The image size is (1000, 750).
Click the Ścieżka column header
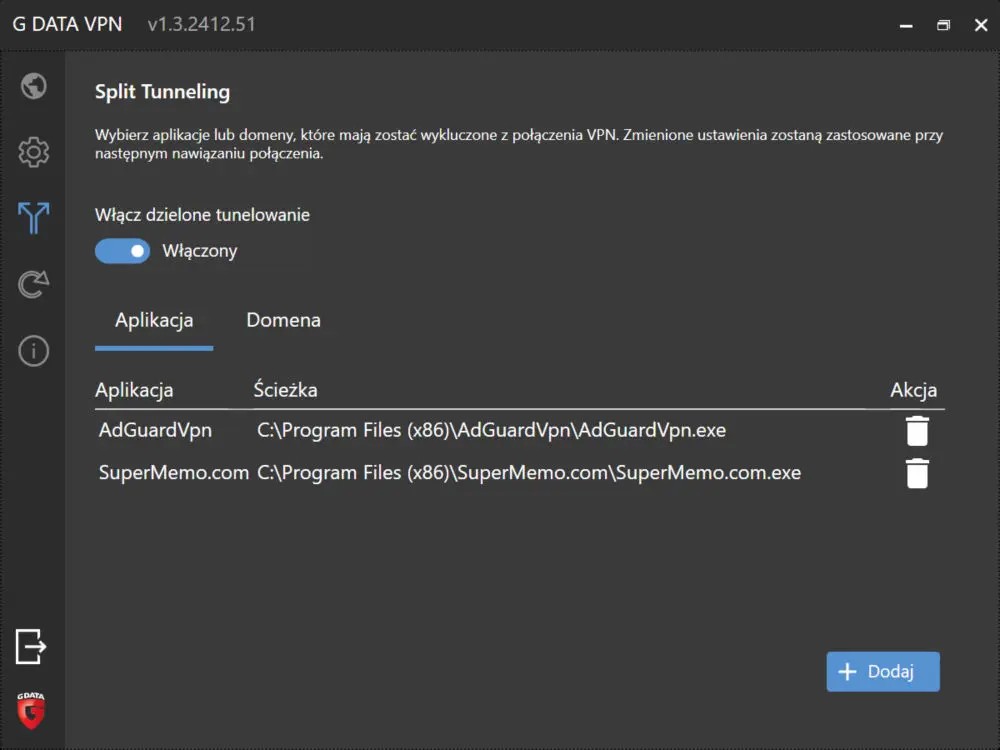click(x=285, y=390)
